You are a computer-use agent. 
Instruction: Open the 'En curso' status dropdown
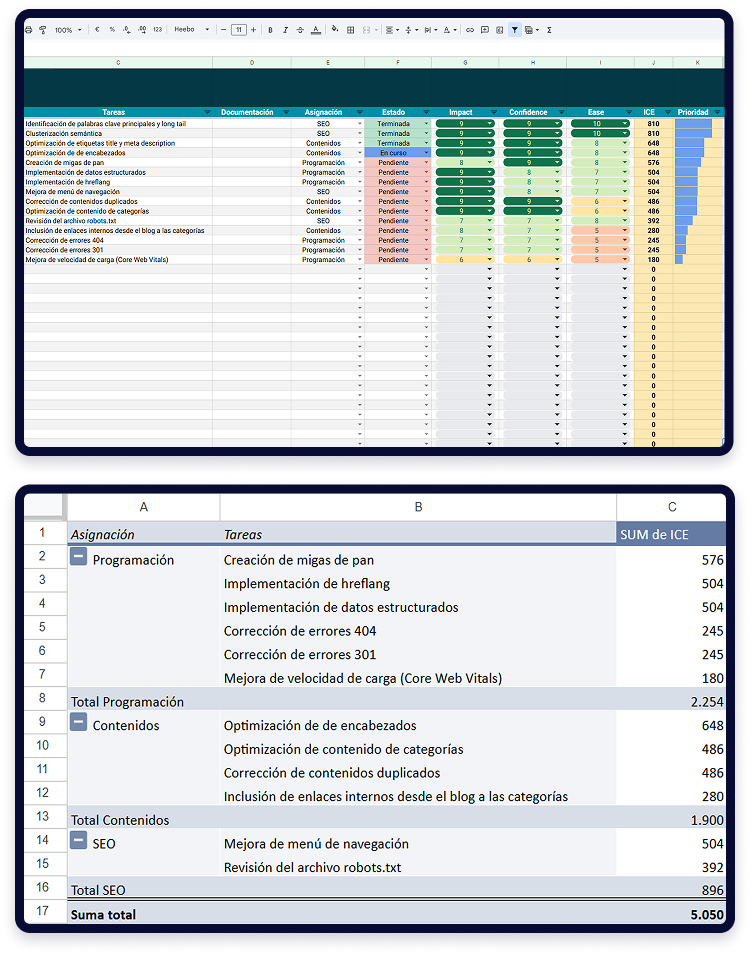point(427,152)
